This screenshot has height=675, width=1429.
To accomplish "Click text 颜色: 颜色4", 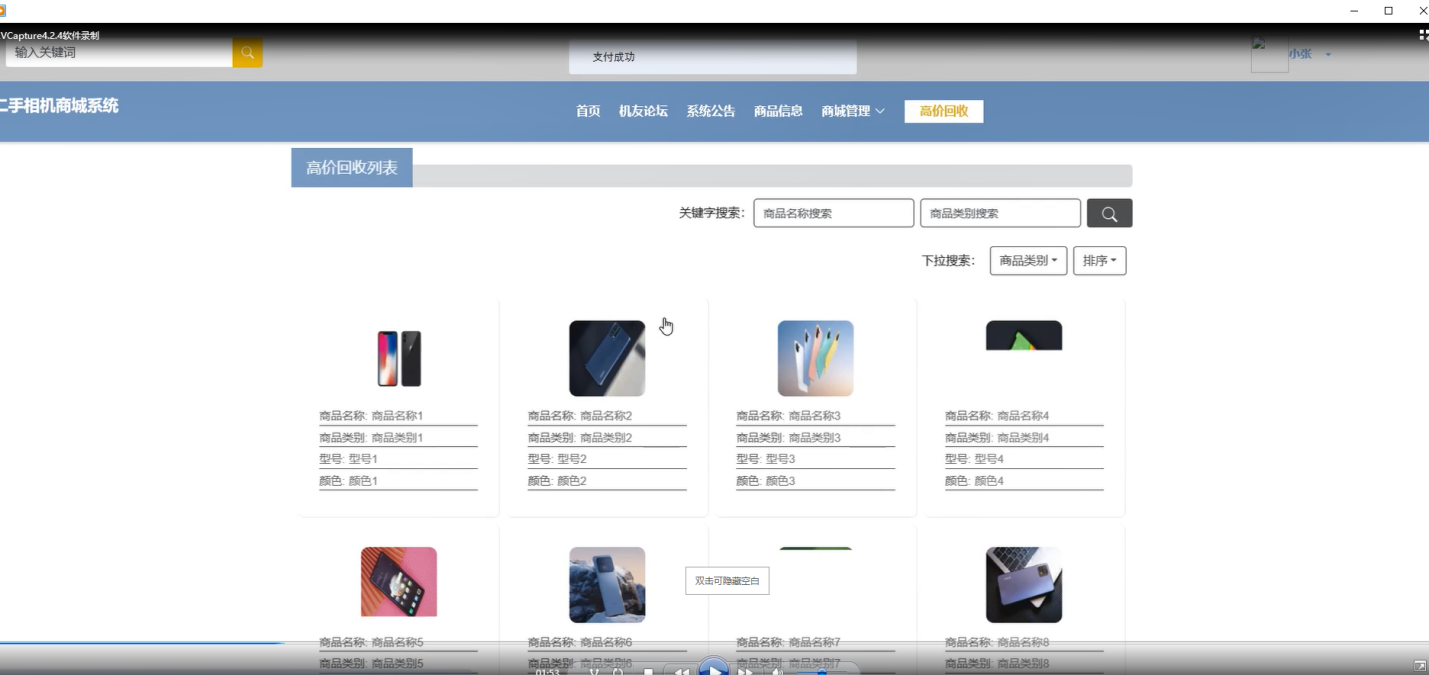I will click(974, 481).
